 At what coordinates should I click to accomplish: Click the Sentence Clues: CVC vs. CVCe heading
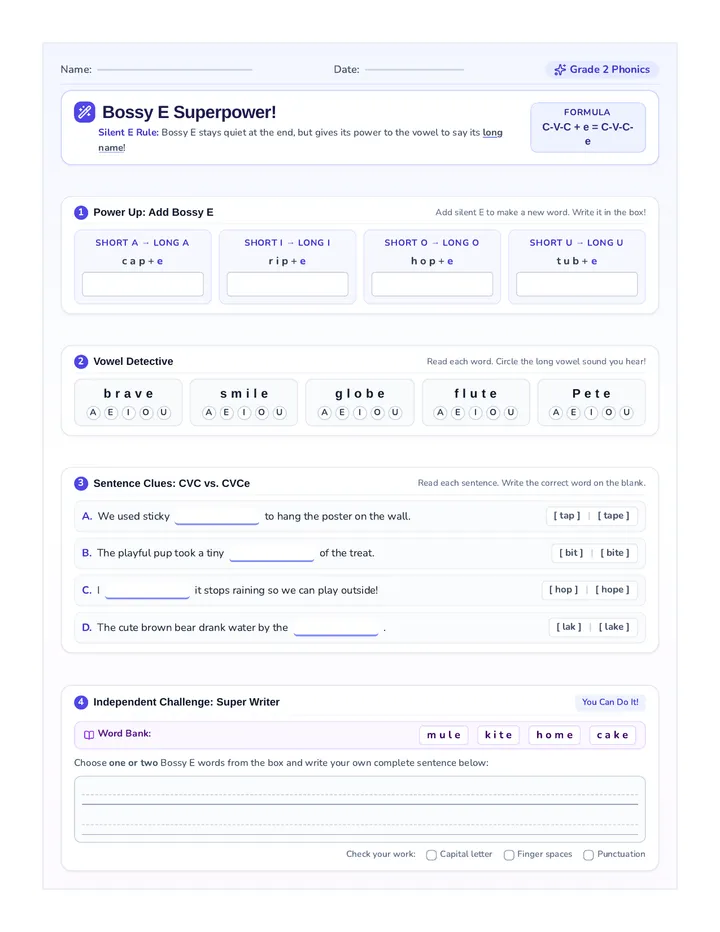coord(171,483)
